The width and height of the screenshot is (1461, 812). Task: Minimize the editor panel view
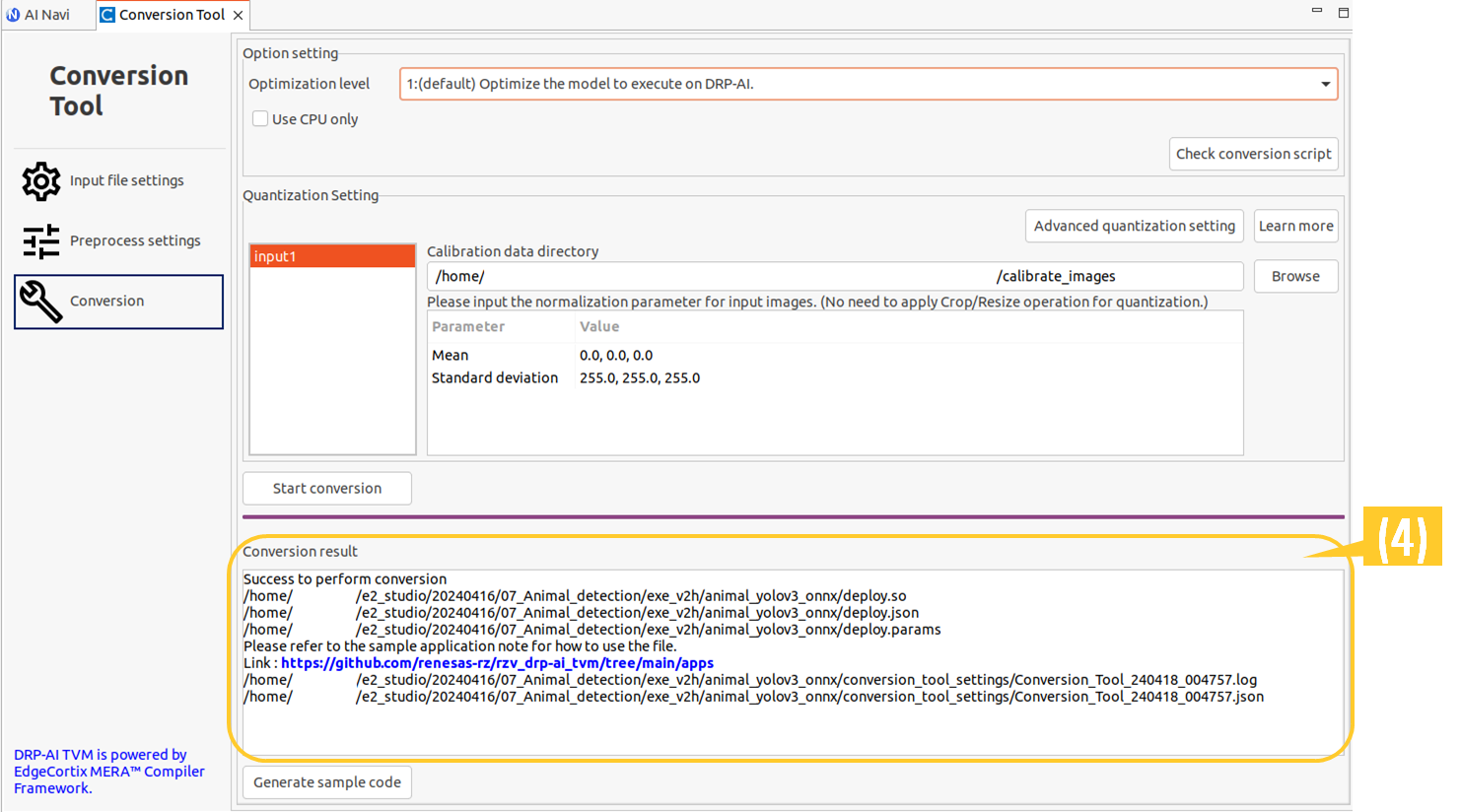[x=1316, y=11]
